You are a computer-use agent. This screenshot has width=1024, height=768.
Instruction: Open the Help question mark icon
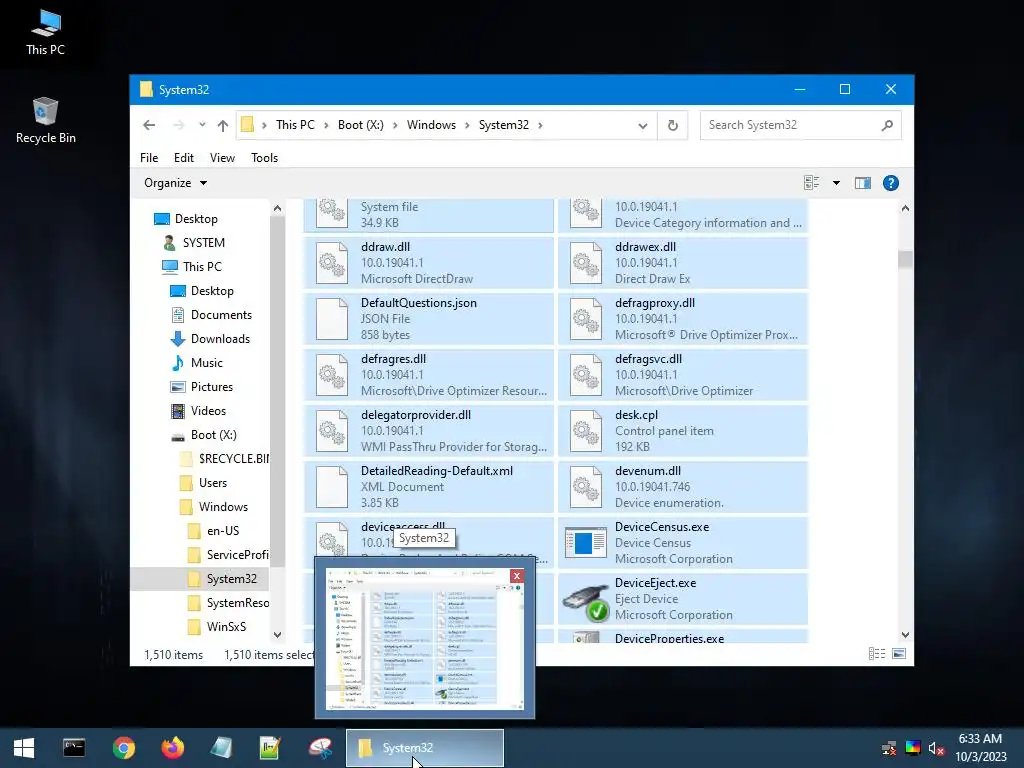(x=891, y=183)
